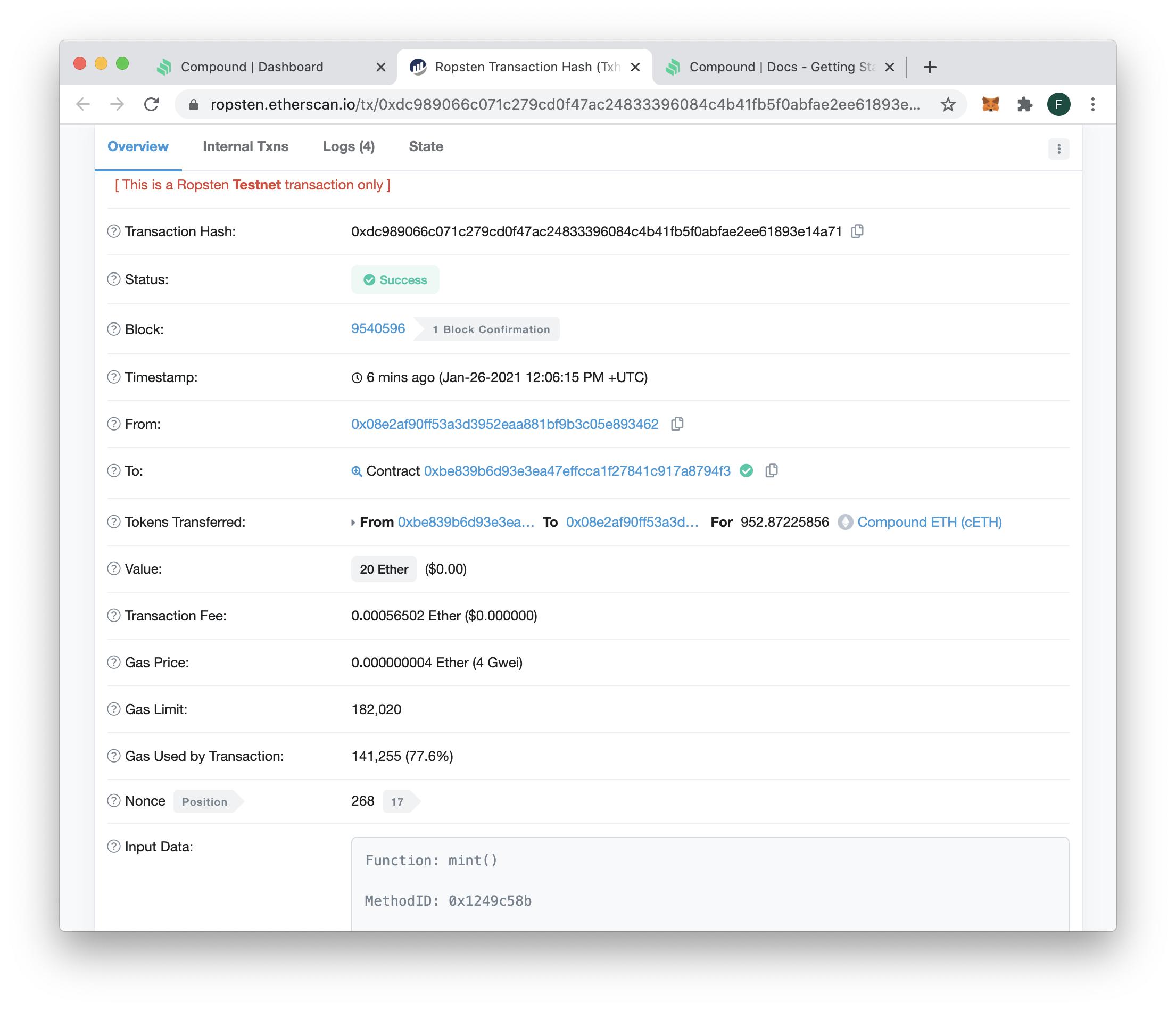Click the Transaction Fee help icon

coord(113,616)
